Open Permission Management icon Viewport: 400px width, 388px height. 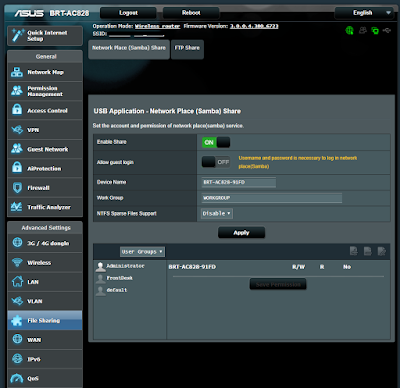[x=17, y=91]
